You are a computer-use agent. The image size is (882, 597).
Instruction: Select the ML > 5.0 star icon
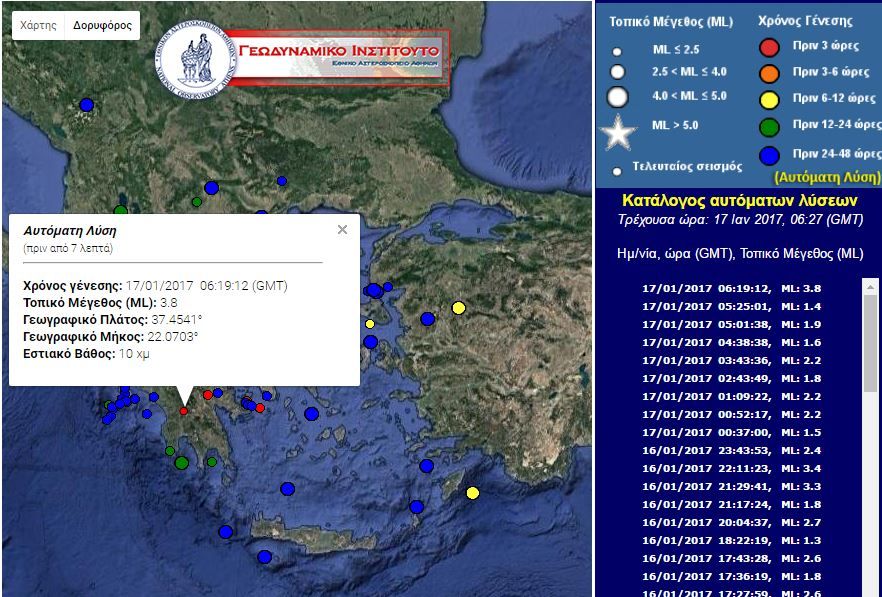[x=617, y=128]
